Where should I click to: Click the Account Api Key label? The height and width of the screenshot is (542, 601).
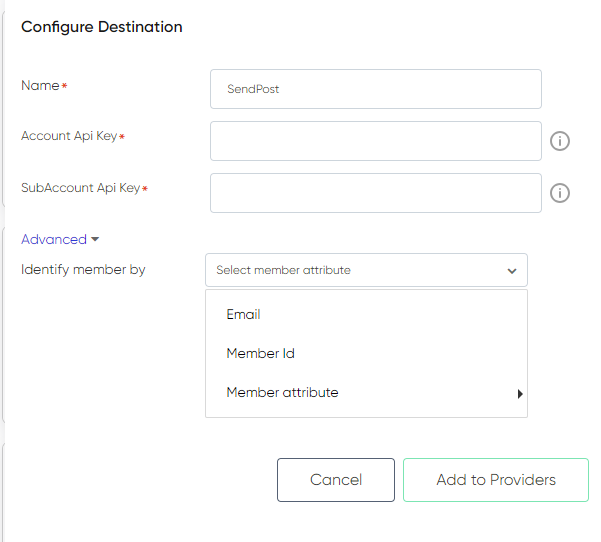[69, 136]
